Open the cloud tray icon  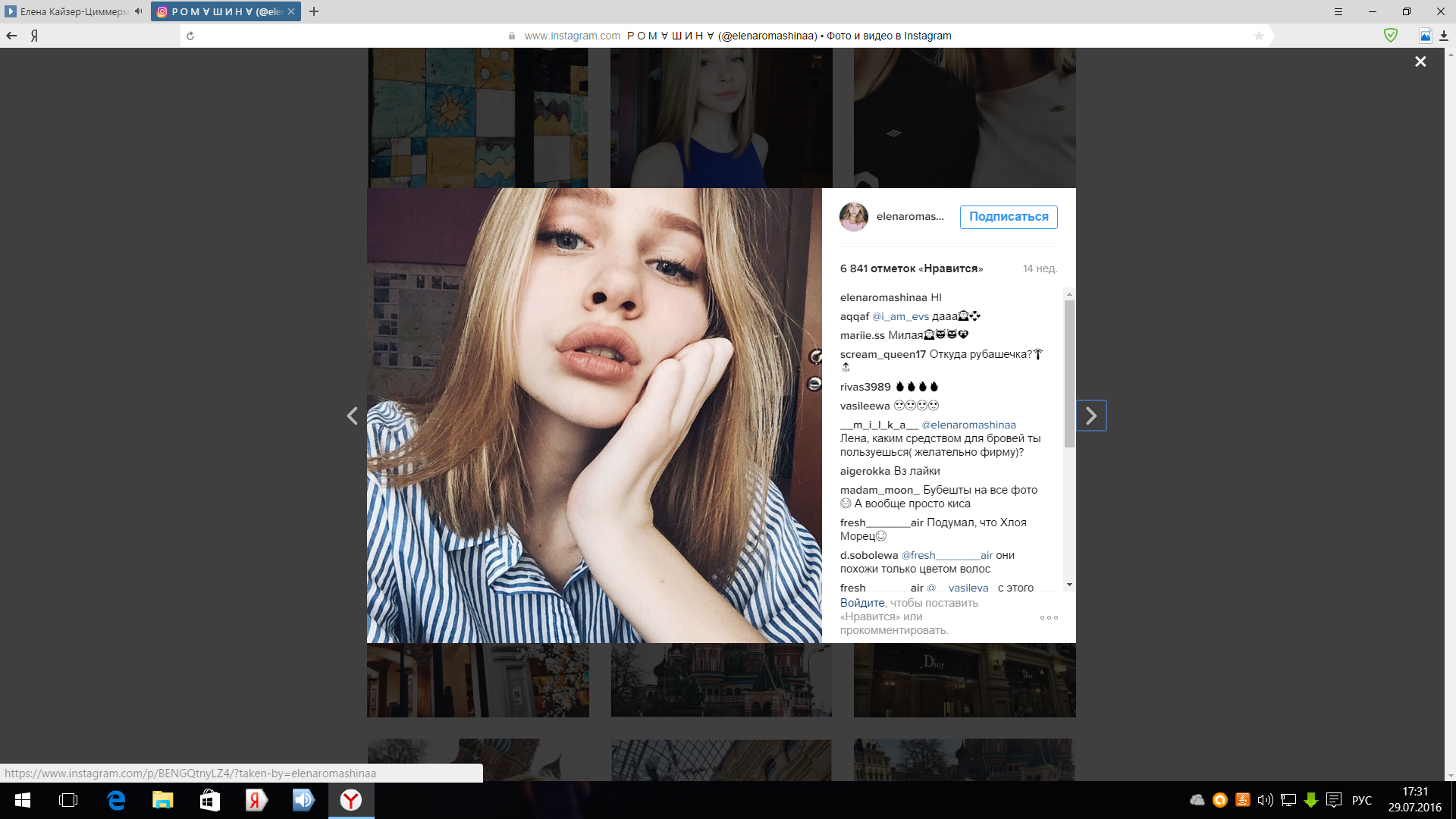pyautogui.click(x=1197, y=800)
